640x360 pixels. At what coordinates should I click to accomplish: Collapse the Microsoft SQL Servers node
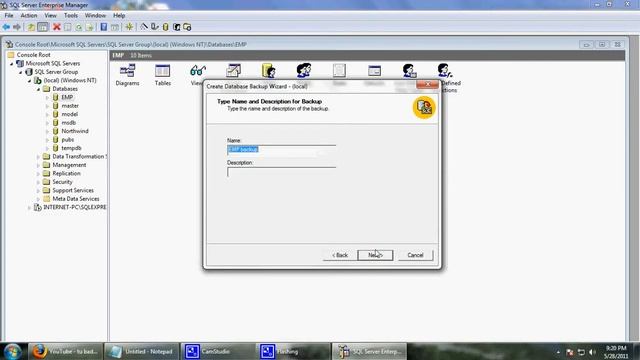click(x=11, y=64)
